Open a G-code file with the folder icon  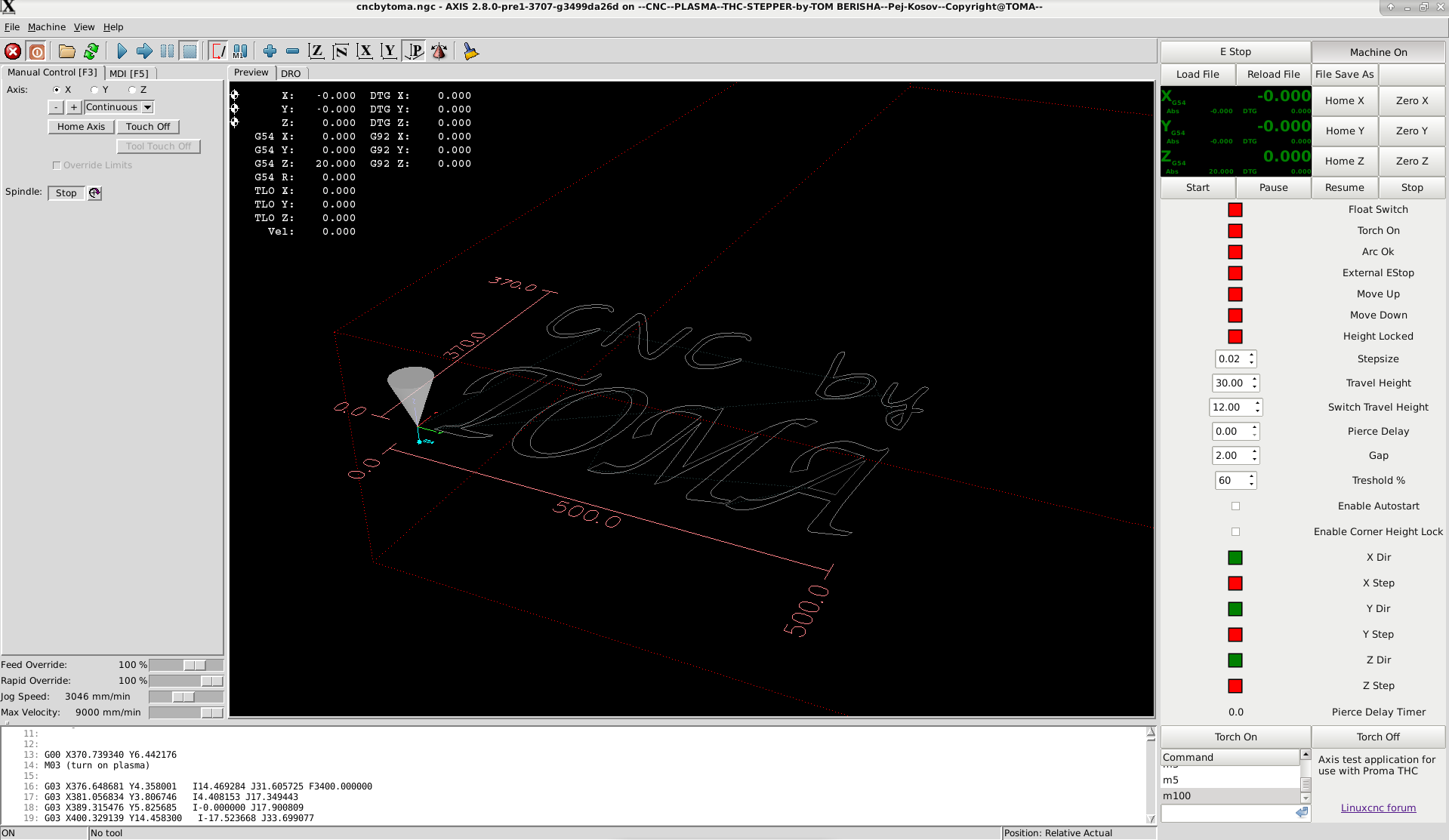point(67,51)
